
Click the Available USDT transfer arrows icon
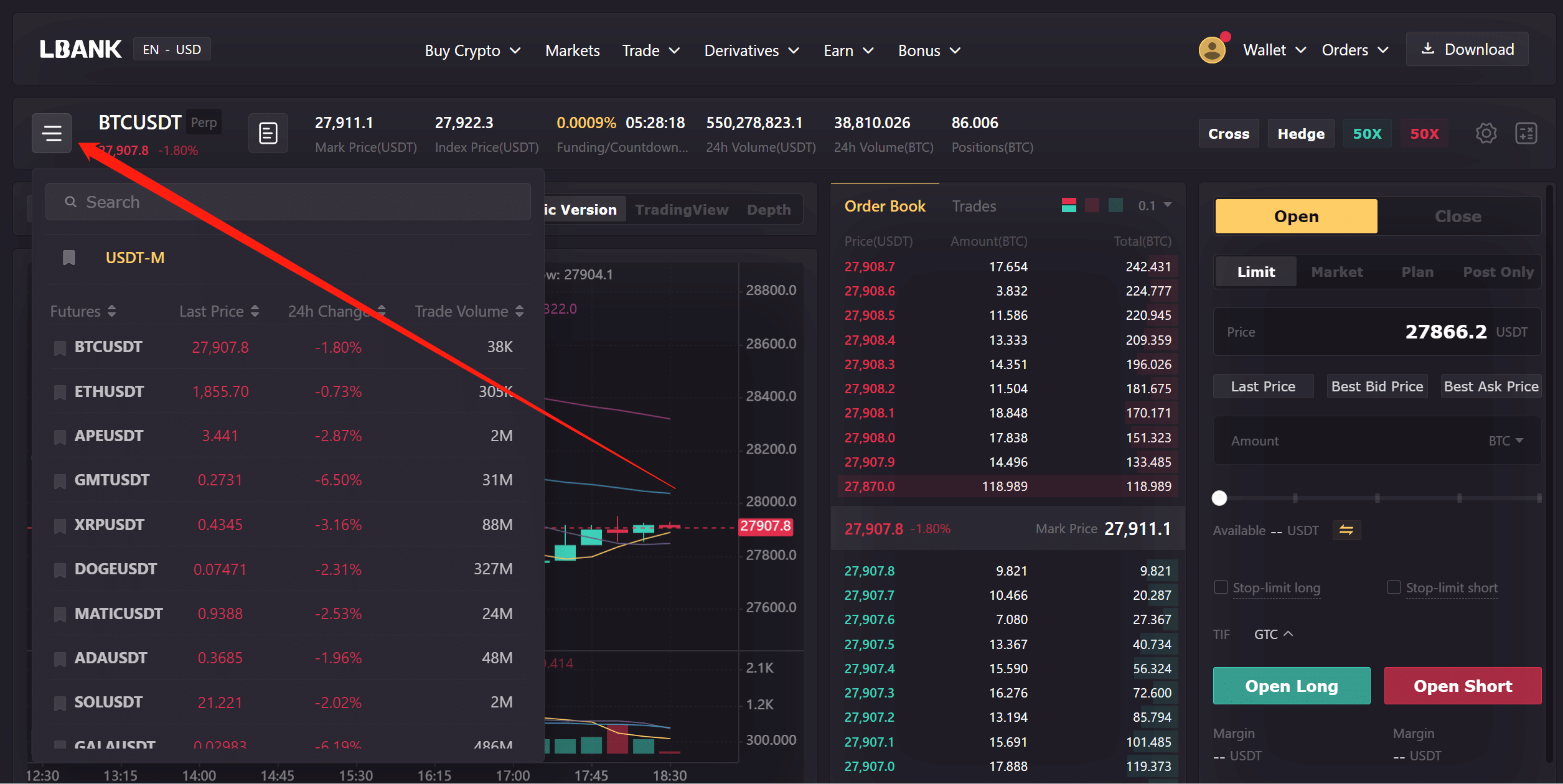point(1346,530)
